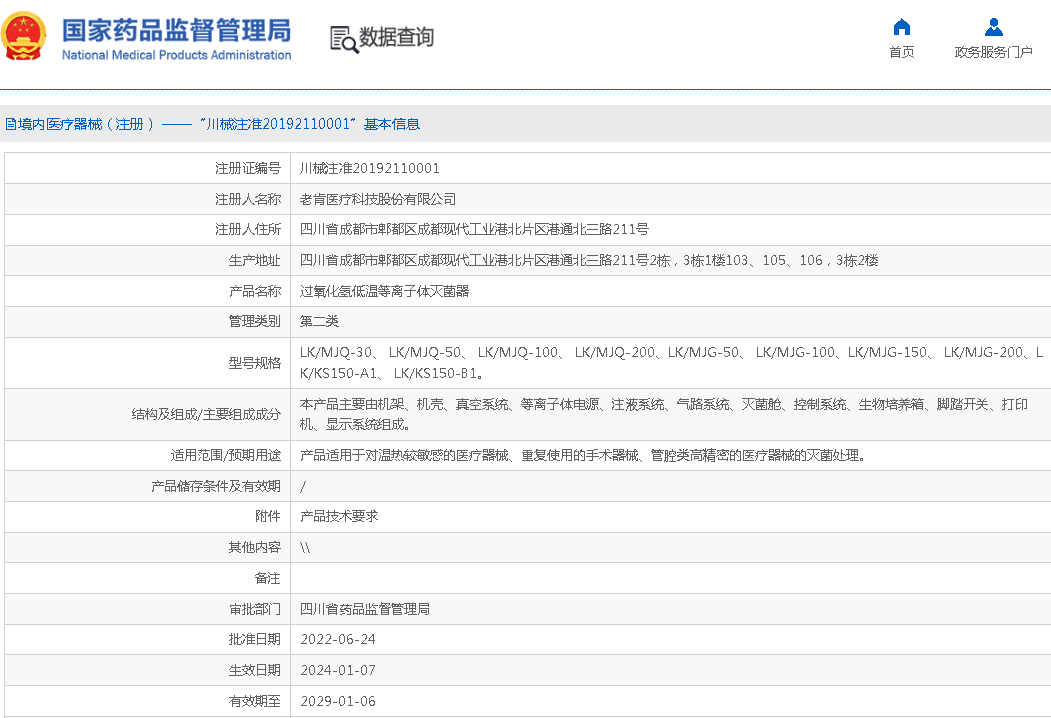Click the 数据查询 magnifier document icon
The height and width of the screenshot is (718, 1051).
coord(343,39)
